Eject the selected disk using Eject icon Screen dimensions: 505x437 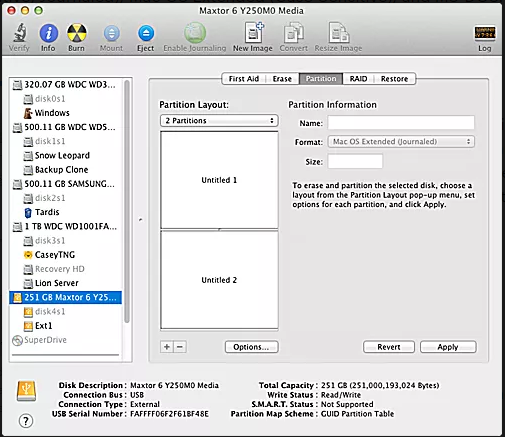point(146,33)
